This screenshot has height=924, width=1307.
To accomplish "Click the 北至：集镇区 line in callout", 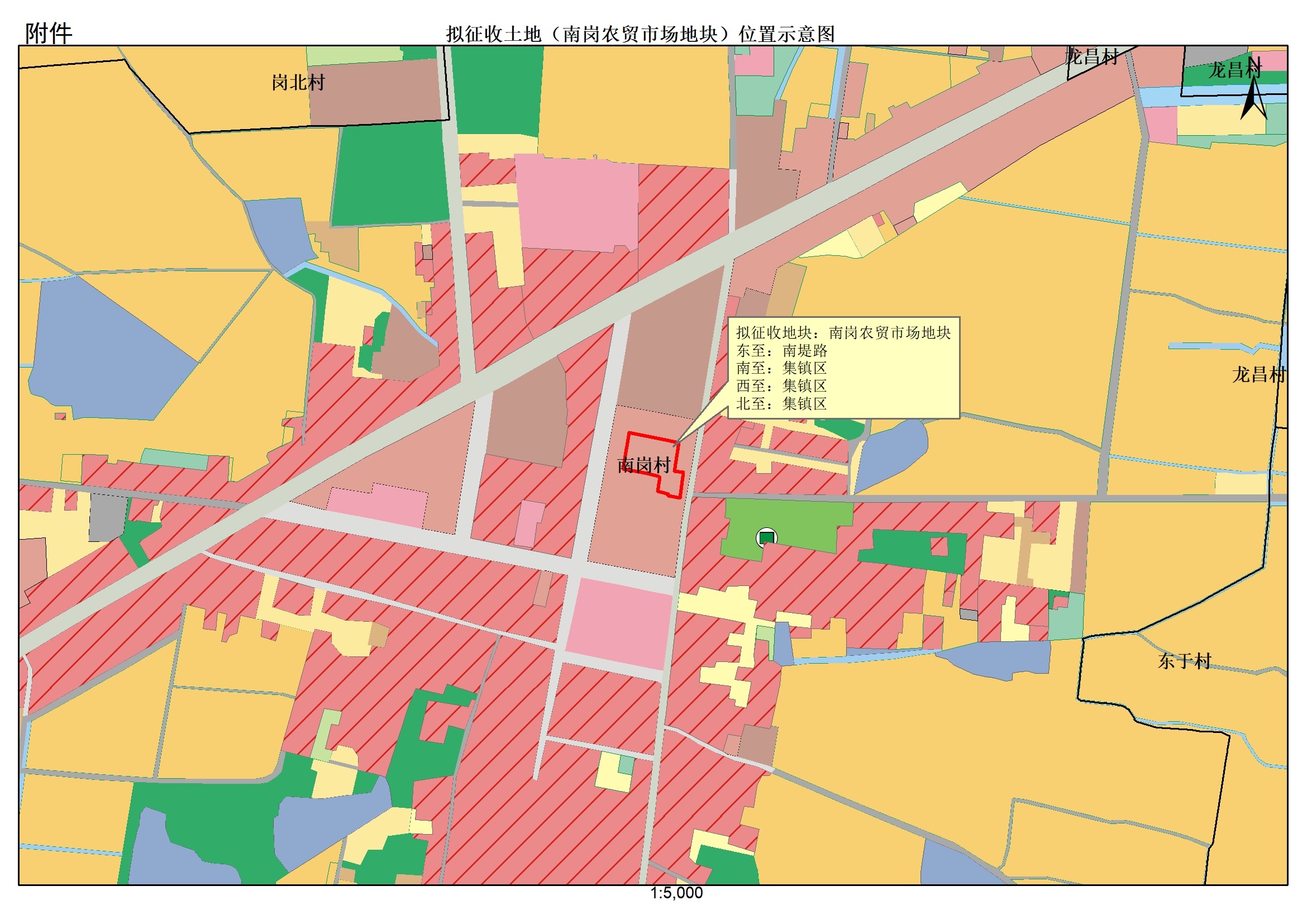I will [x=781, y=404].
